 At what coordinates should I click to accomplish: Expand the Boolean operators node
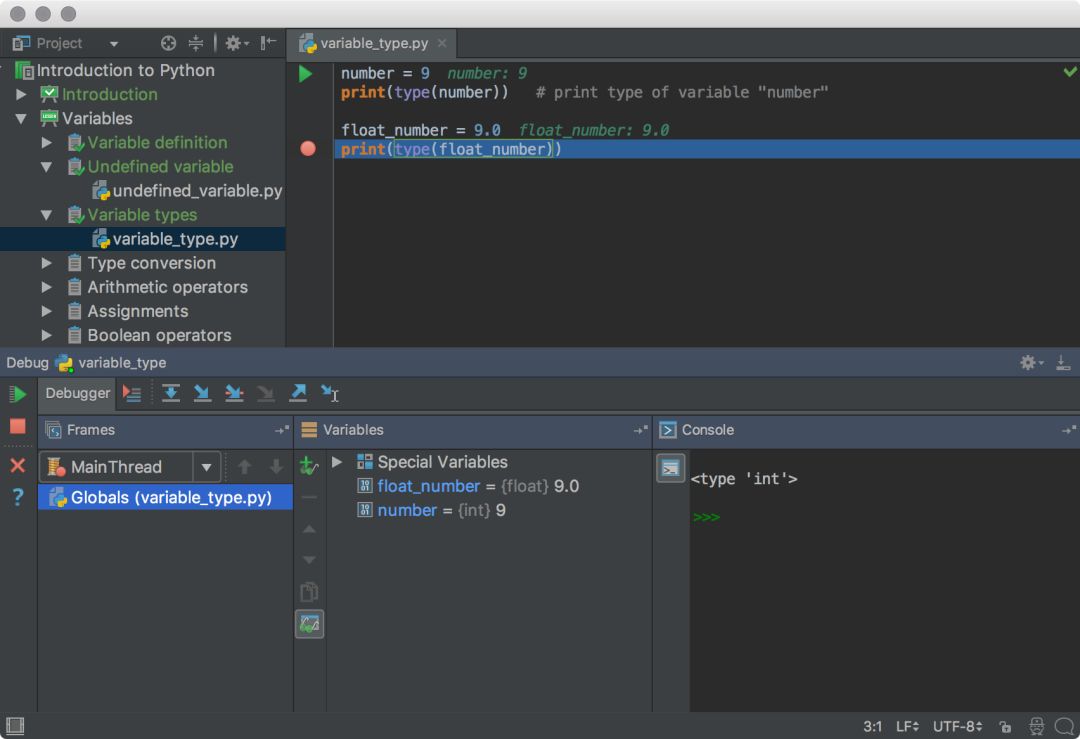click(x=46, y=335)
